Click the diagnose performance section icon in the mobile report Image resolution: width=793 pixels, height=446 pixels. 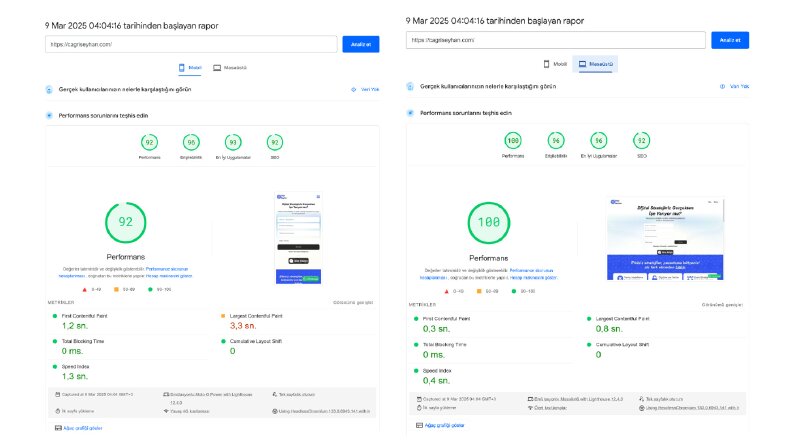click(49, 115)
